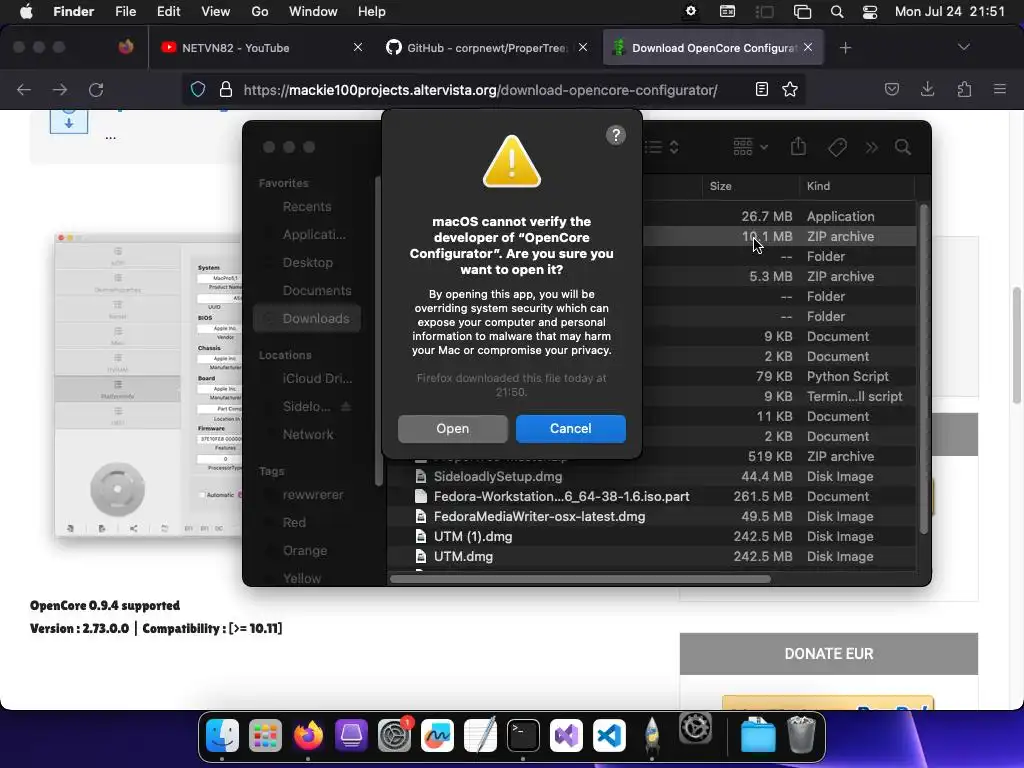Screen dimensions: 1024x768
Task: Click Open in the security warning dialog
Action: [x=453, y=428]
